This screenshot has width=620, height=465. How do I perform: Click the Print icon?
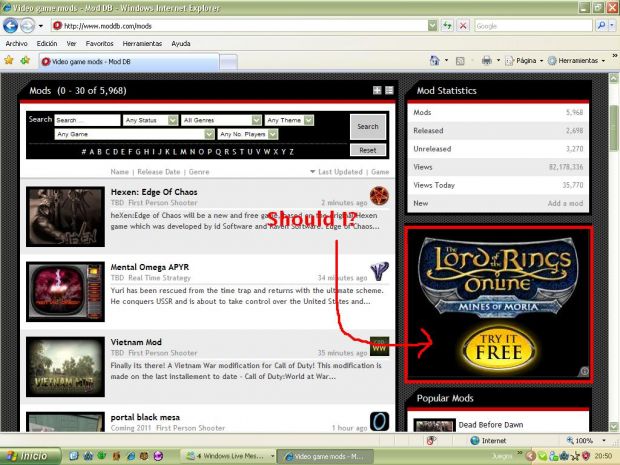click(x=486, y=60)
